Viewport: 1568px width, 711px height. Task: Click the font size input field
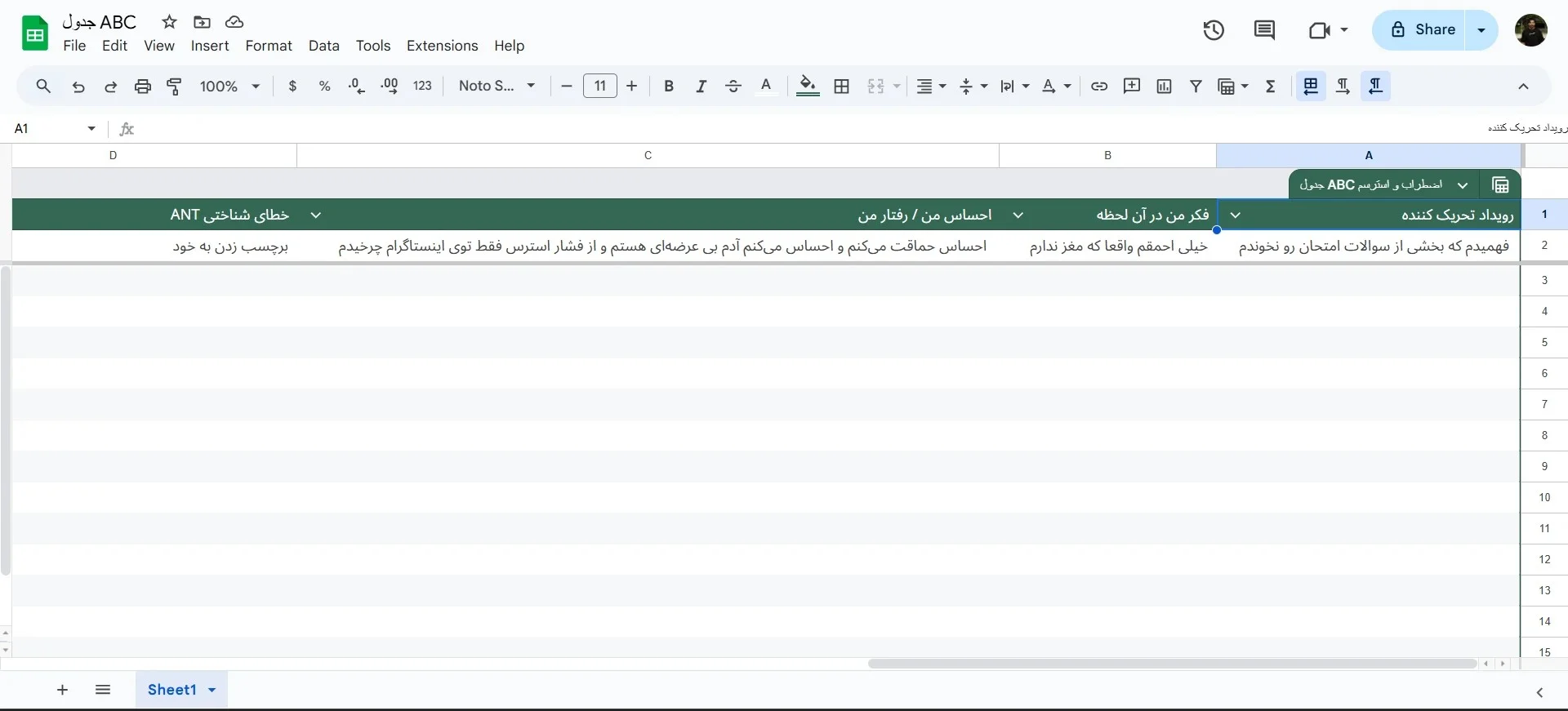click(x=599, y=86)
